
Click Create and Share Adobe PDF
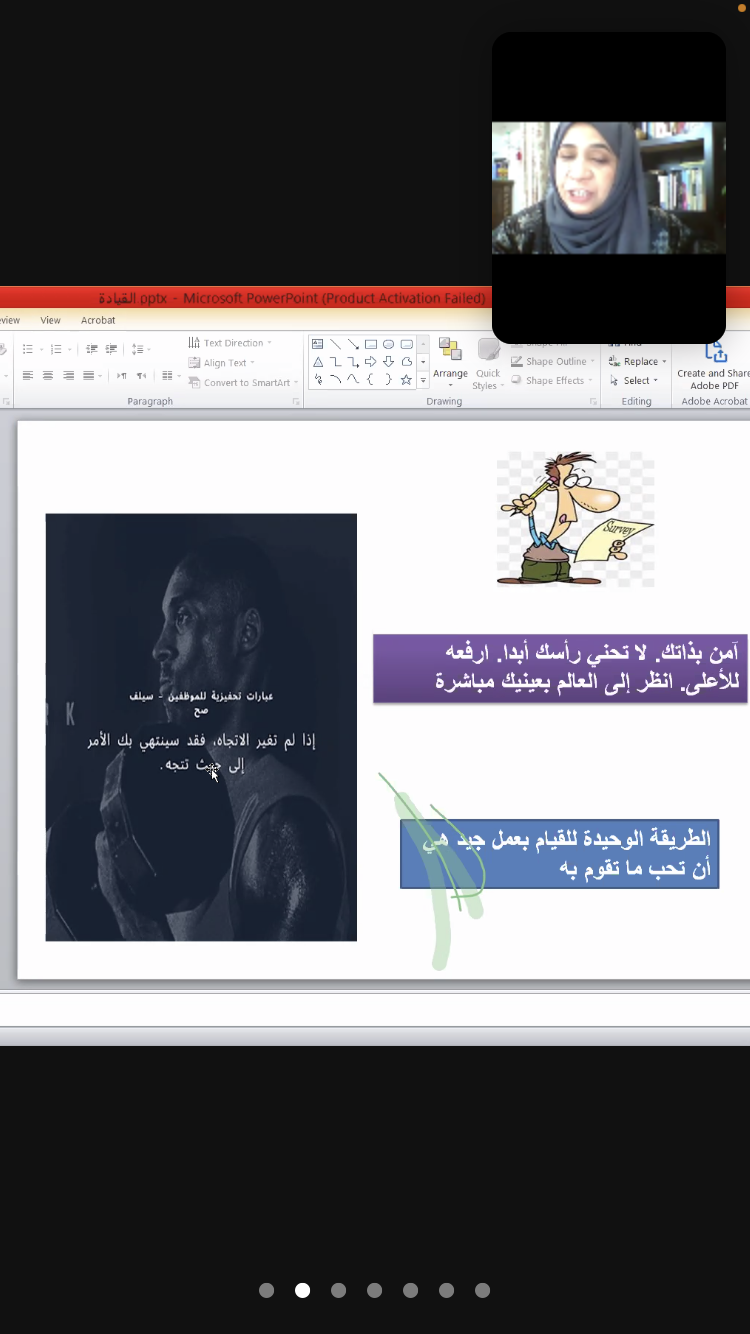[713, 366]
